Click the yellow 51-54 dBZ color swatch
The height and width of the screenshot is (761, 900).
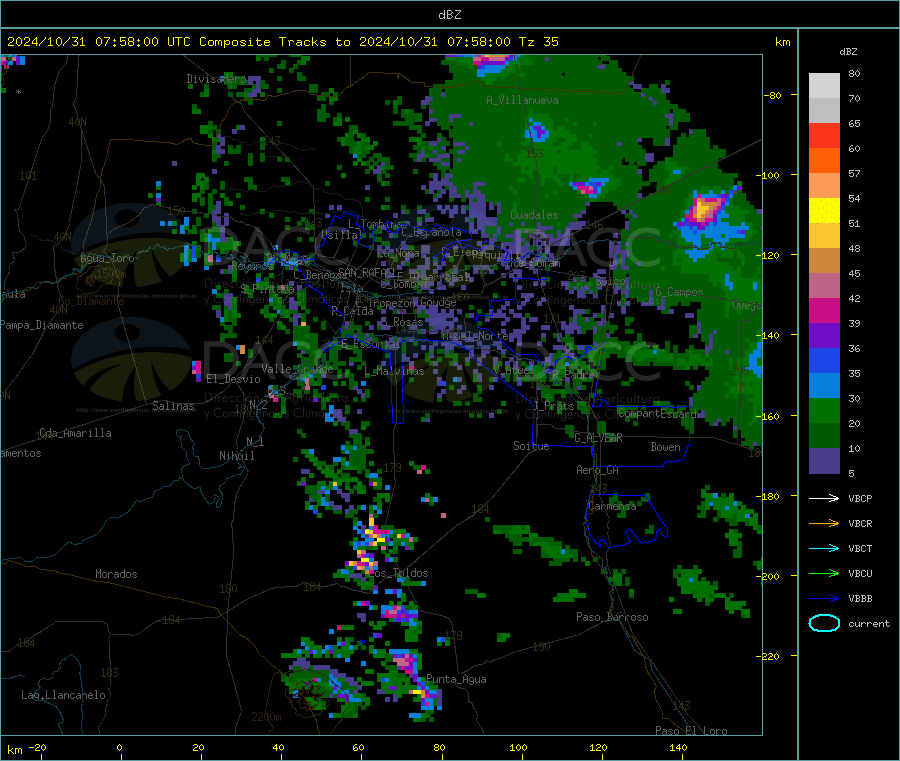coord(824,211)
